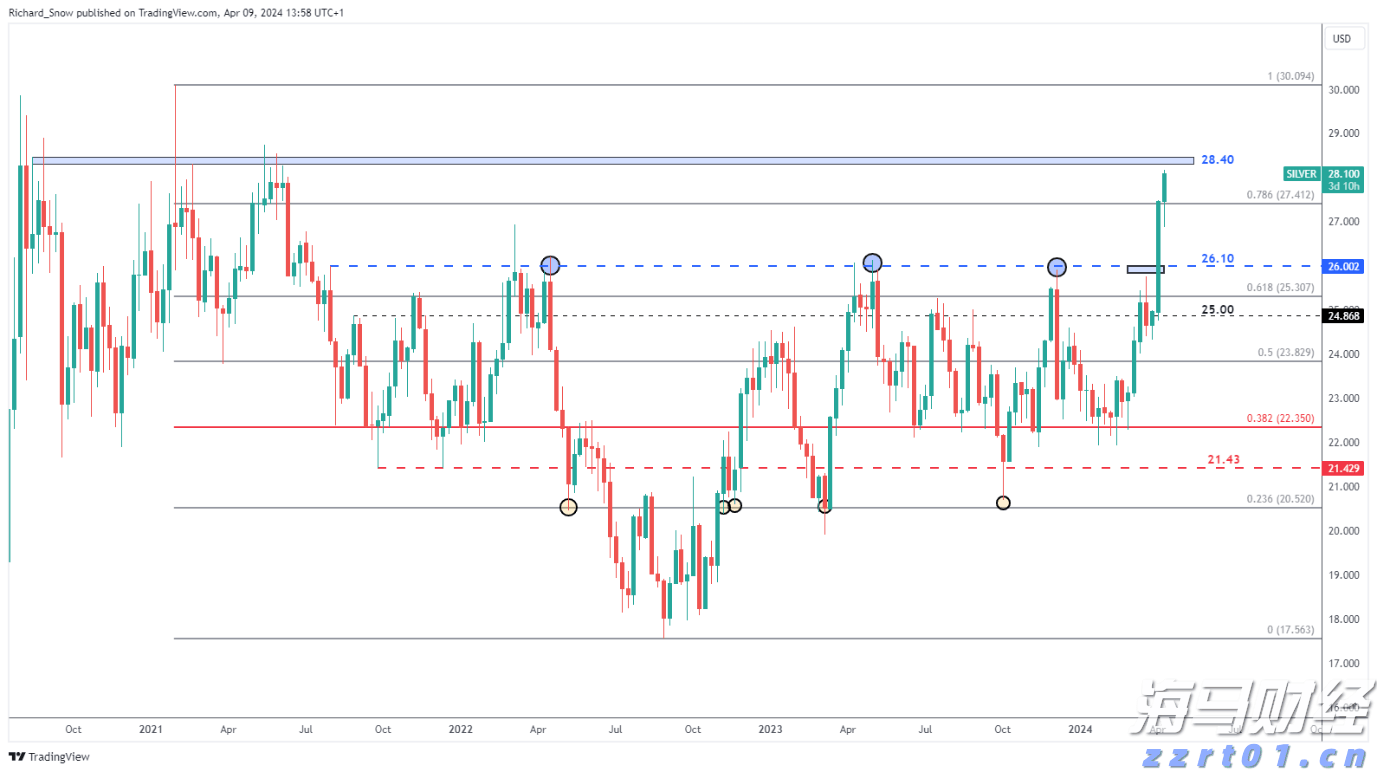
Task: Click the 2024 label on the time axis
Action: point(1079,730)
